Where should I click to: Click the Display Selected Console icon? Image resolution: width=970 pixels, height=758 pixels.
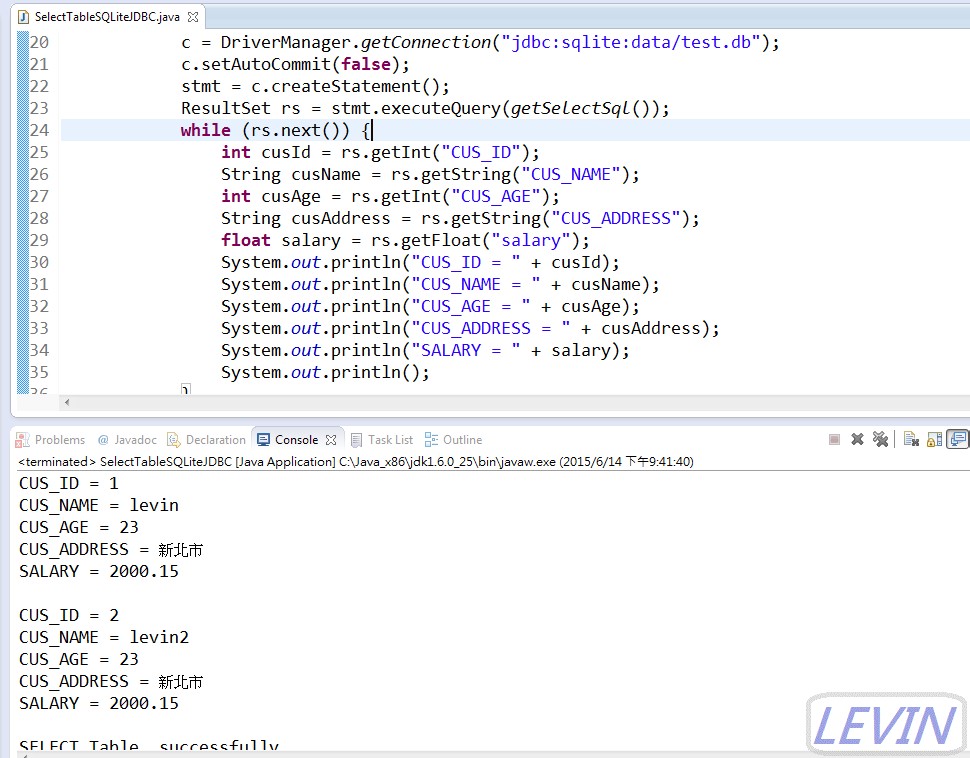click(x=958, y=439)
